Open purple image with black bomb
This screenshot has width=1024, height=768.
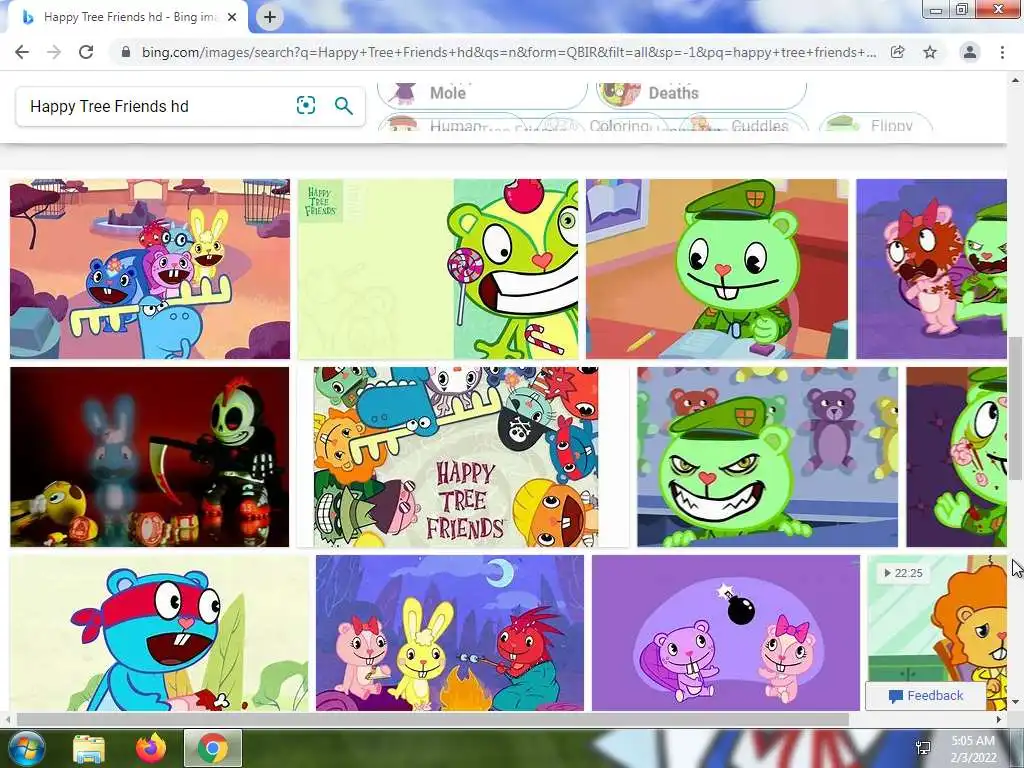pos(726,633)
